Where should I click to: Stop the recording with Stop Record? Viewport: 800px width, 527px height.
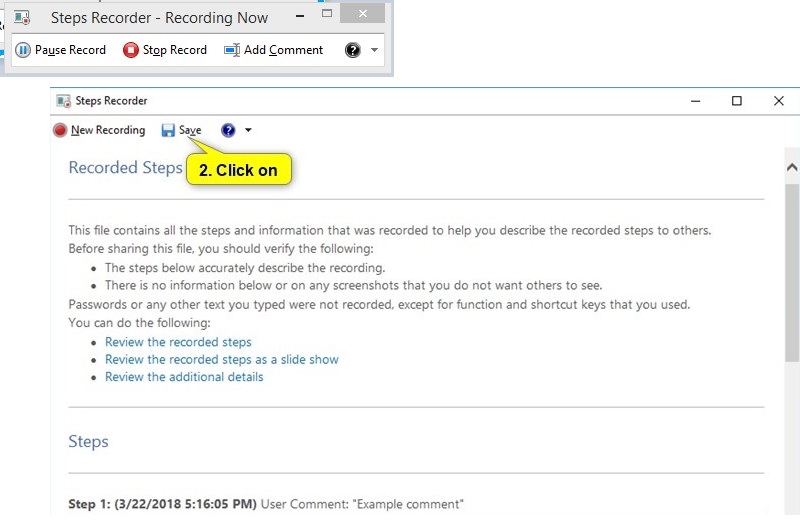[164, 50]
